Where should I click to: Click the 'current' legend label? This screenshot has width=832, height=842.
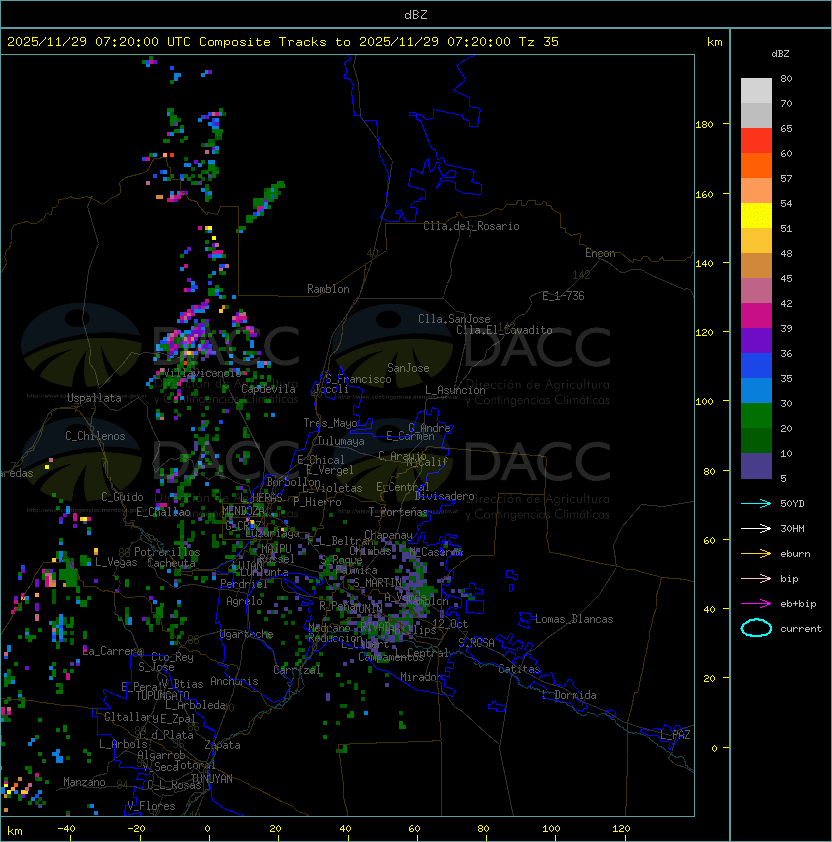tap(801, 629)
